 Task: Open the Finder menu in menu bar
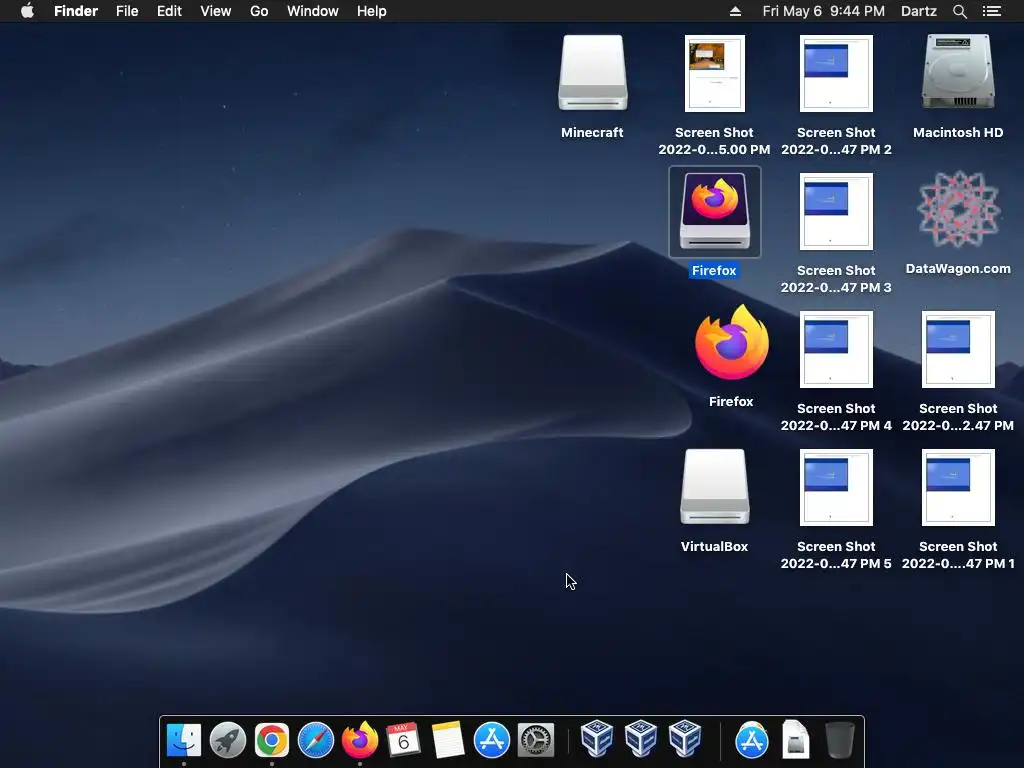(x=76, y=11)
